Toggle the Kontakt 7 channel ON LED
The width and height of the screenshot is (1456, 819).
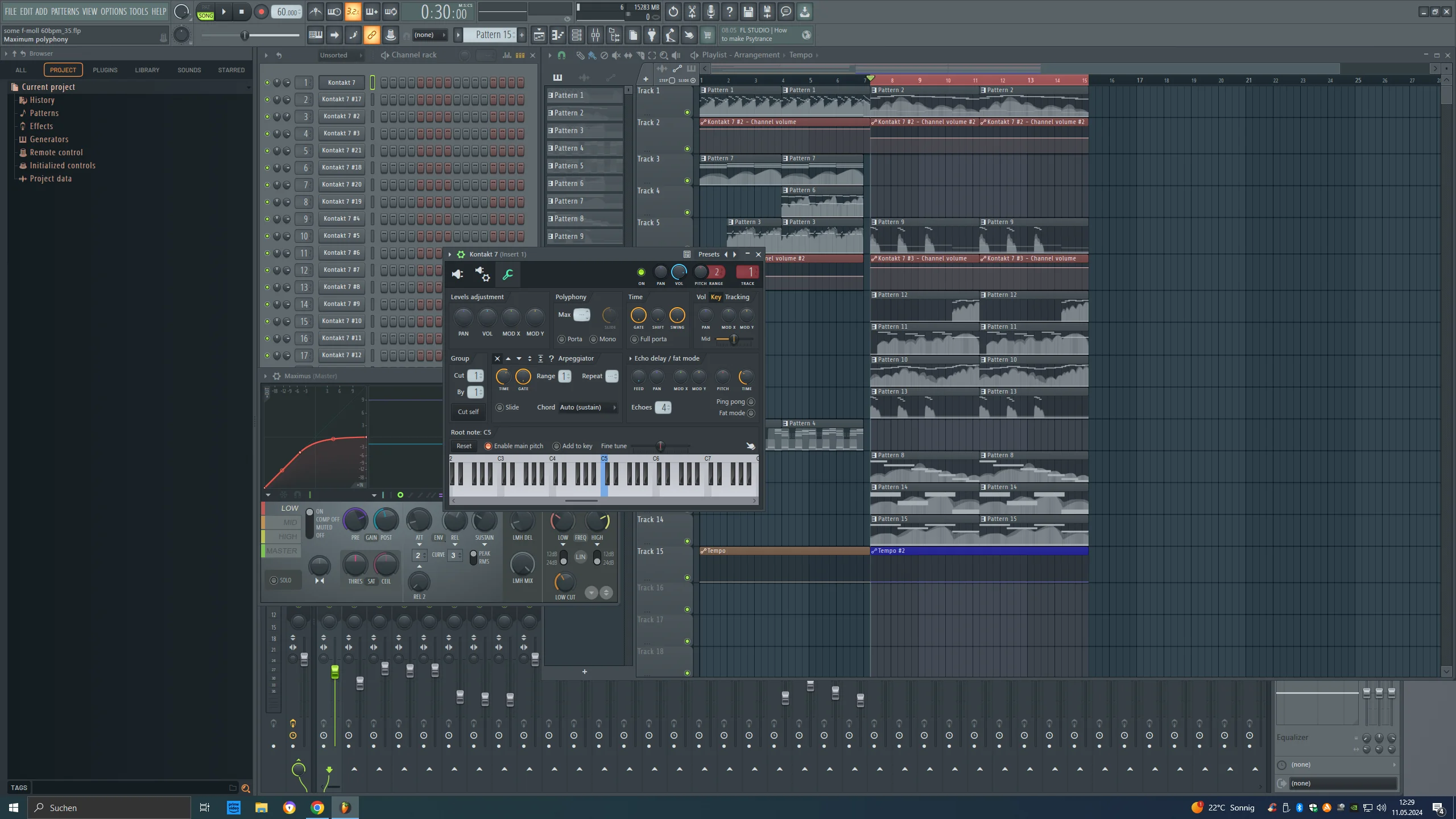[641, 272]
